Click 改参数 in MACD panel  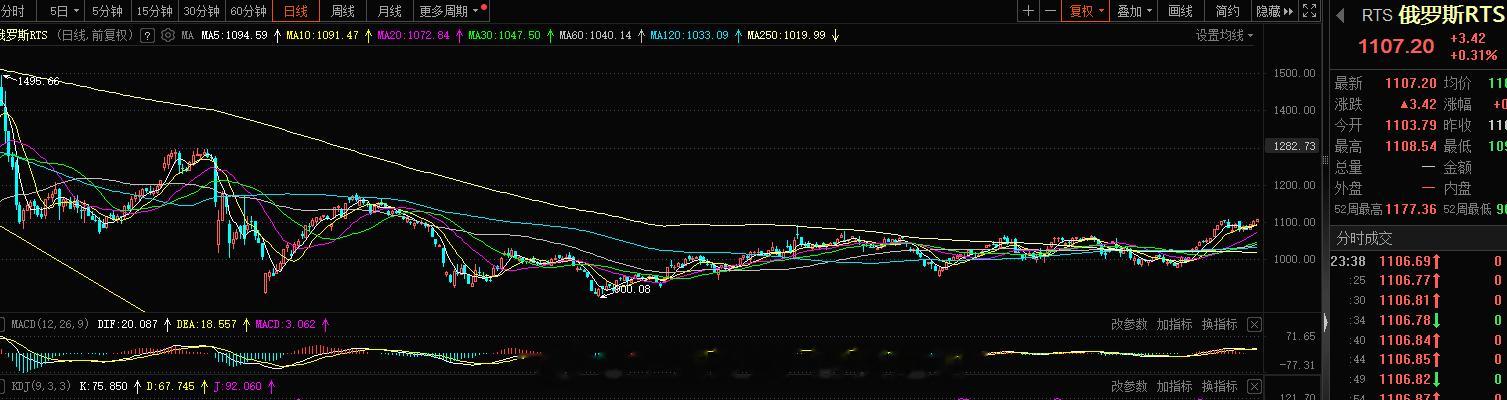pyautogui.click(x=1129, y=324)
